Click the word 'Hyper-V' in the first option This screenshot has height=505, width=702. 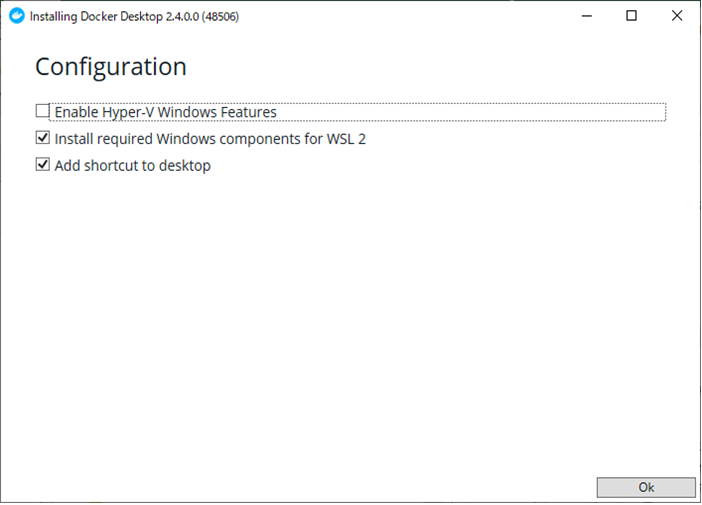tap(128, 112)
